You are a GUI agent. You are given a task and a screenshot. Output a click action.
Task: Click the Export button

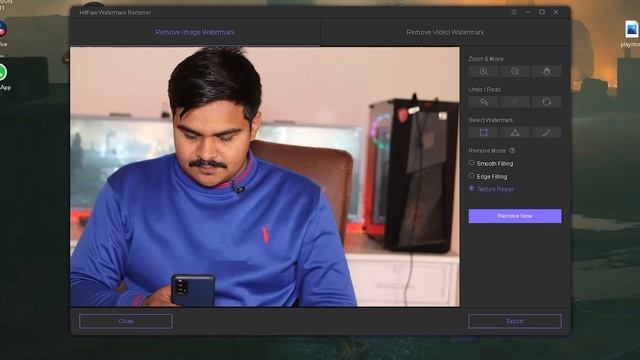[515, 321]
